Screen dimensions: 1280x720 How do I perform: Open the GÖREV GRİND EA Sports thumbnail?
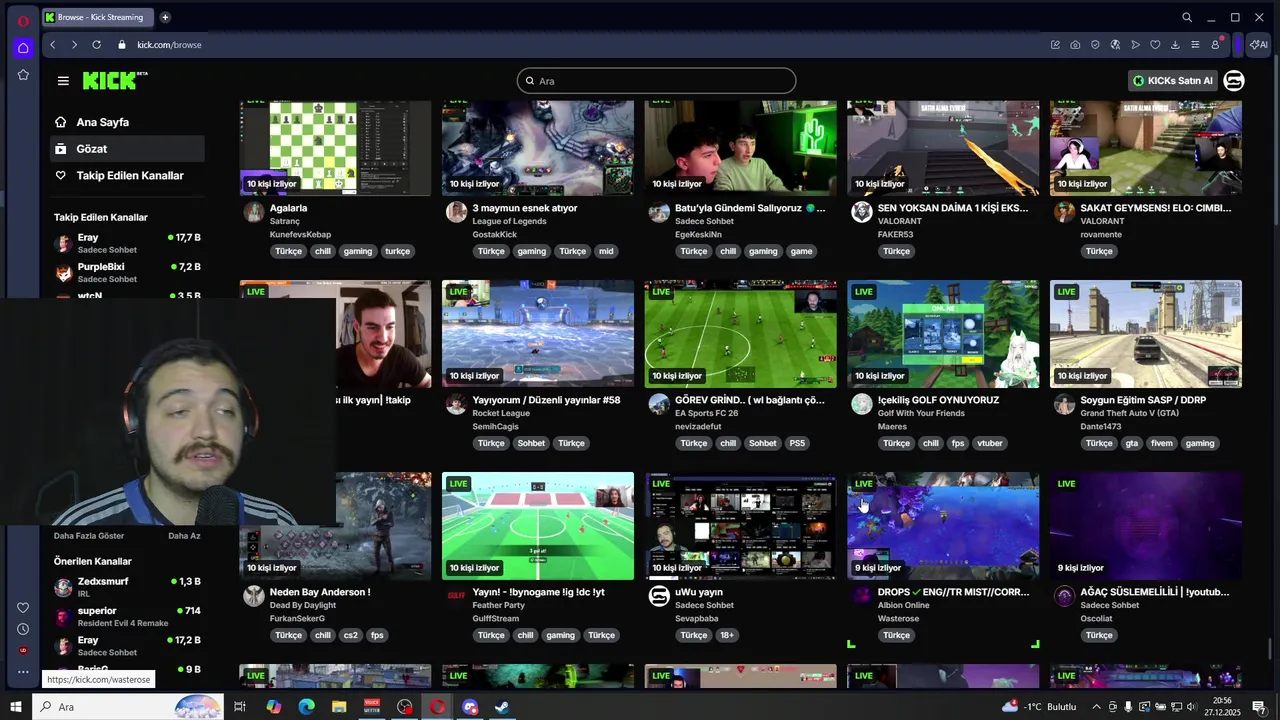pos(740,334)
